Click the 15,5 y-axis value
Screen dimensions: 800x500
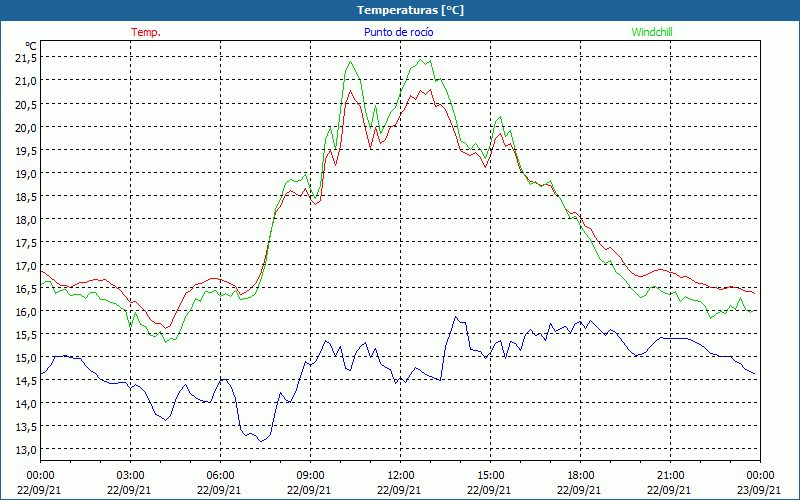point(26,335)
